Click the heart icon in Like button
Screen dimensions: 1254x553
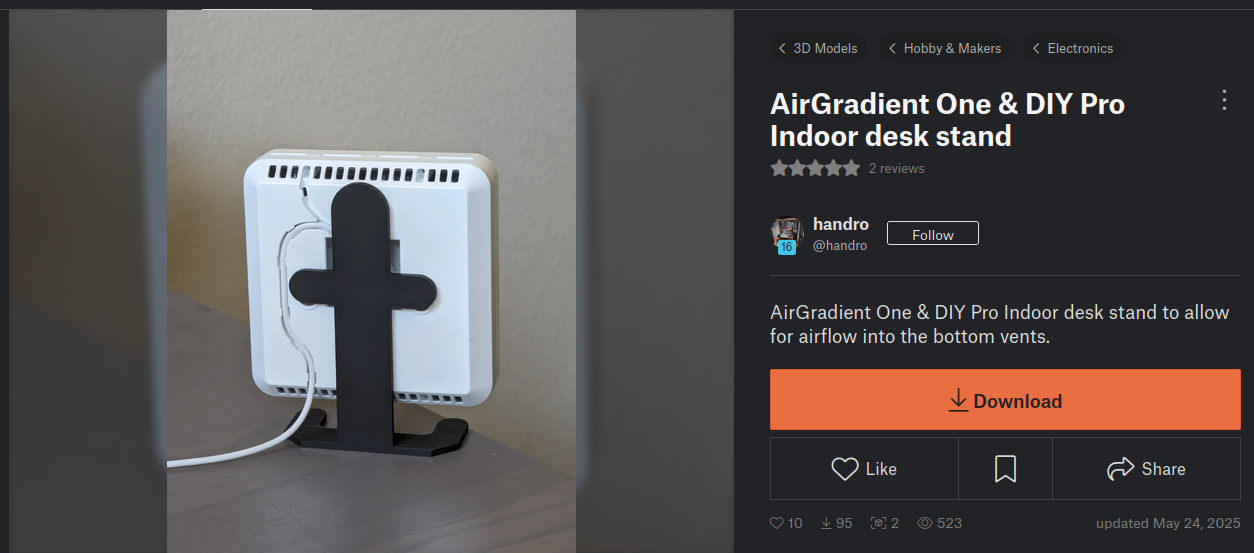(845, 469)
